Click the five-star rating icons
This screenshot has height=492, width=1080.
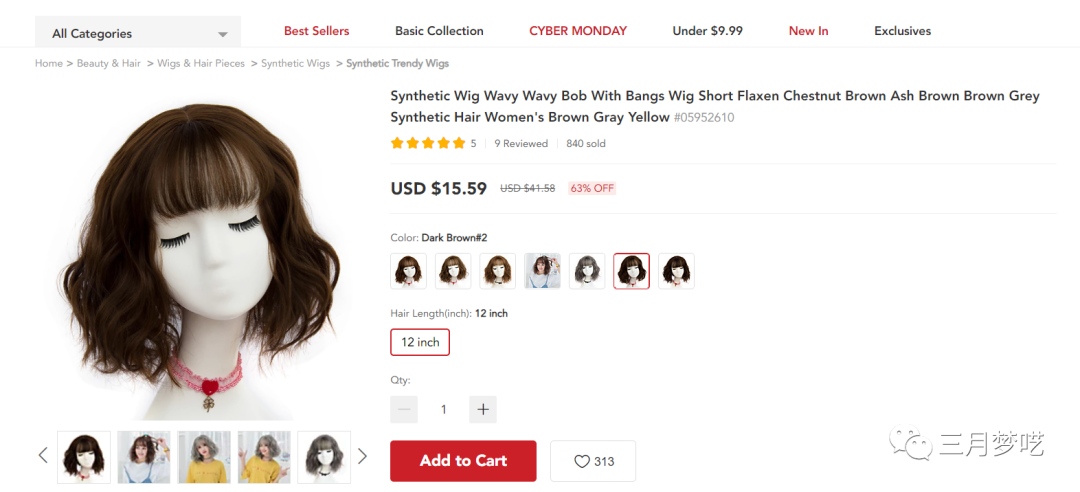pyautogui.click(x=428, y=143)
